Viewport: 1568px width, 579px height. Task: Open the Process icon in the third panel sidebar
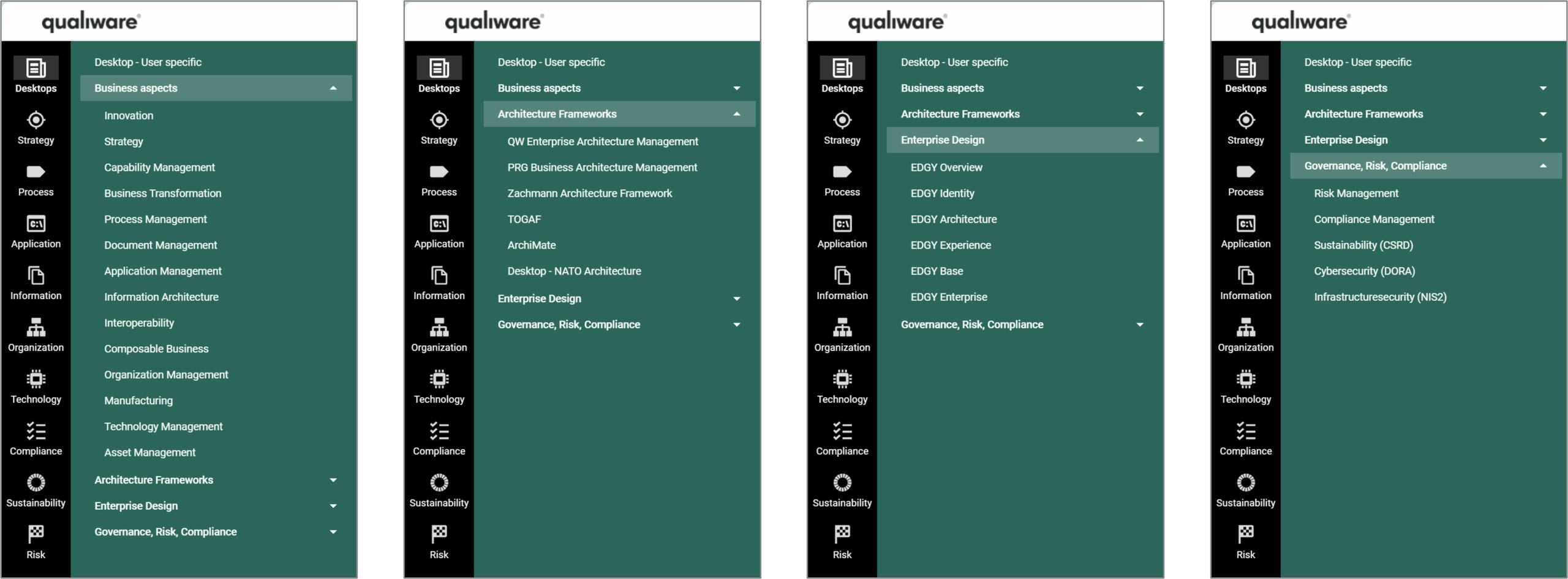(x=842, y=172)
